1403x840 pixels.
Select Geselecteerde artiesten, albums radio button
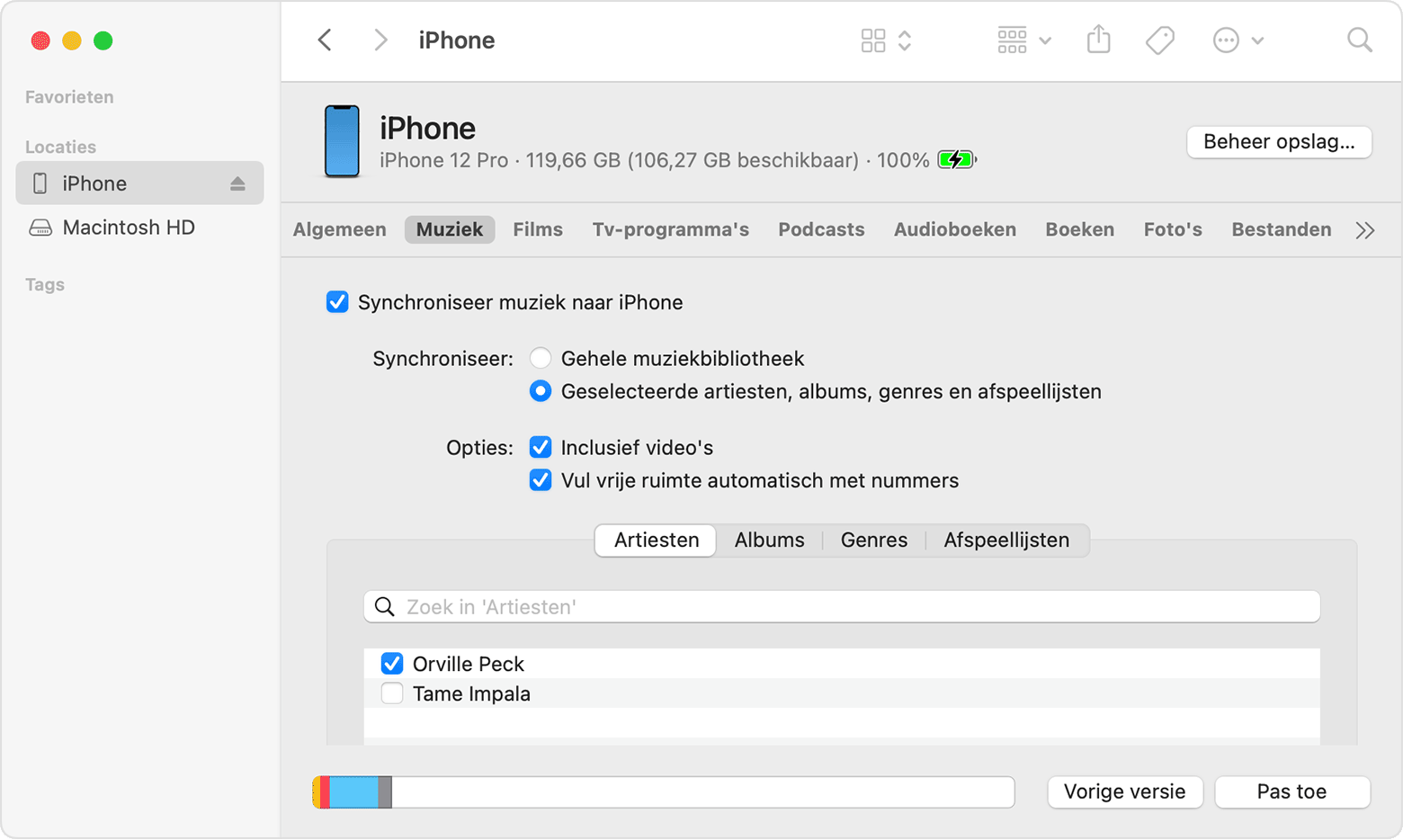coord(541,391)
